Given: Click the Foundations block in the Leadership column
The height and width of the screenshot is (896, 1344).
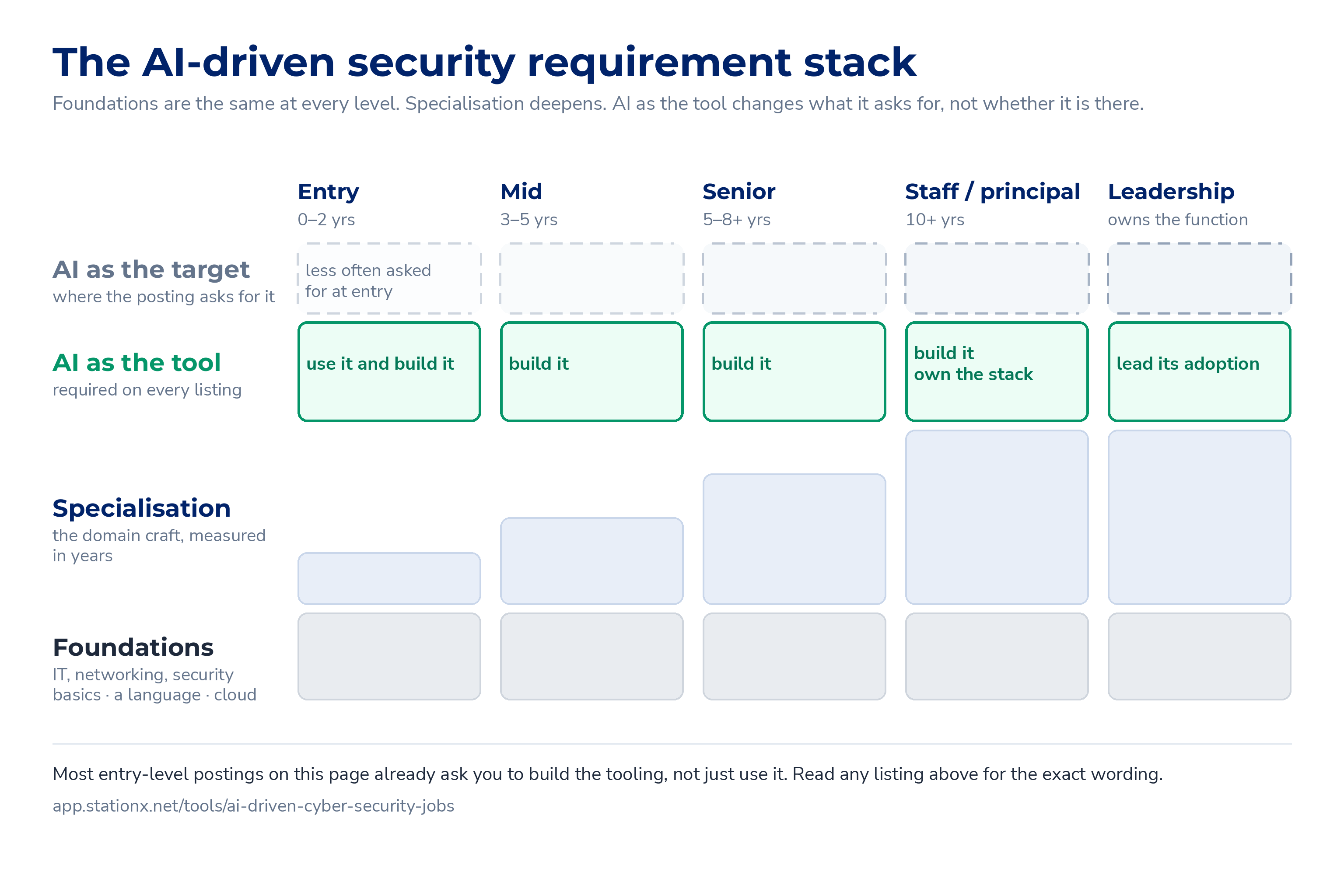Looking at the screenshot, I should [x=1199, y=656].
